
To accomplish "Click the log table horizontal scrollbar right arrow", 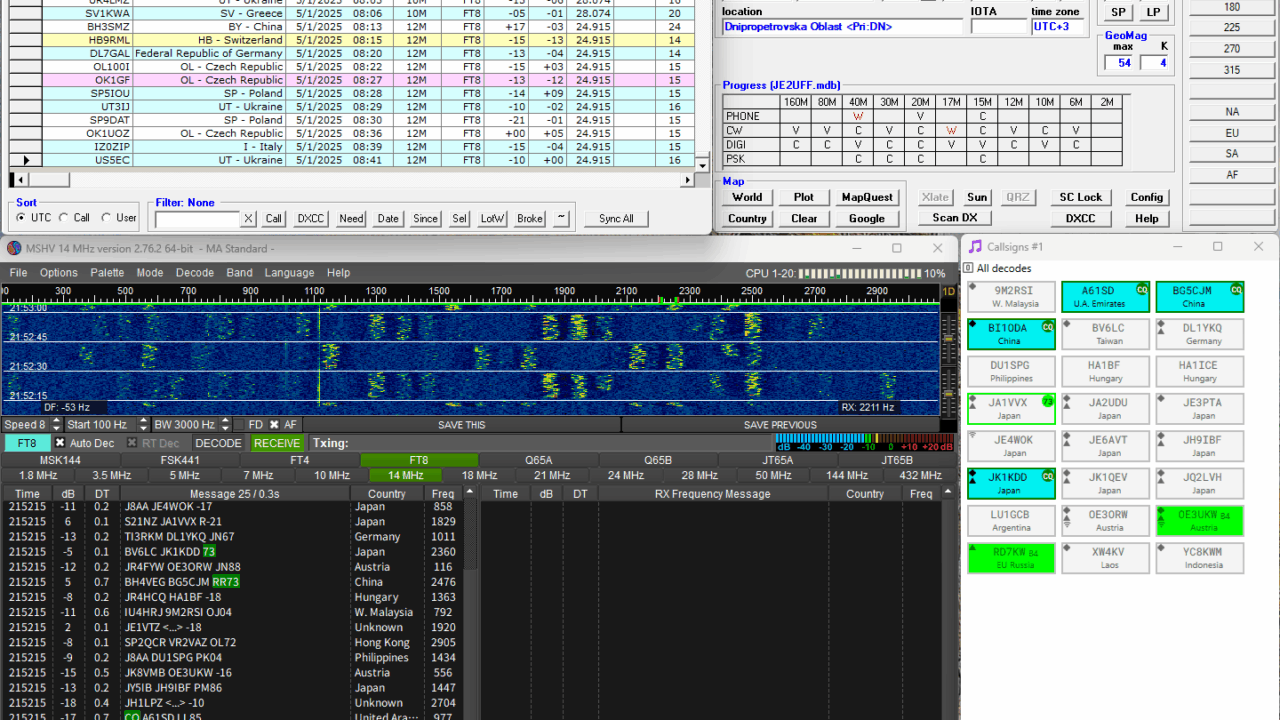I will [688, 180].
